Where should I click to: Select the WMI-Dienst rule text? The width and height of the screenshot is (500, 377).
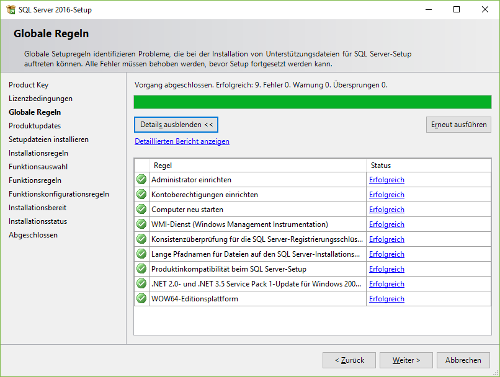coord(240,224)
